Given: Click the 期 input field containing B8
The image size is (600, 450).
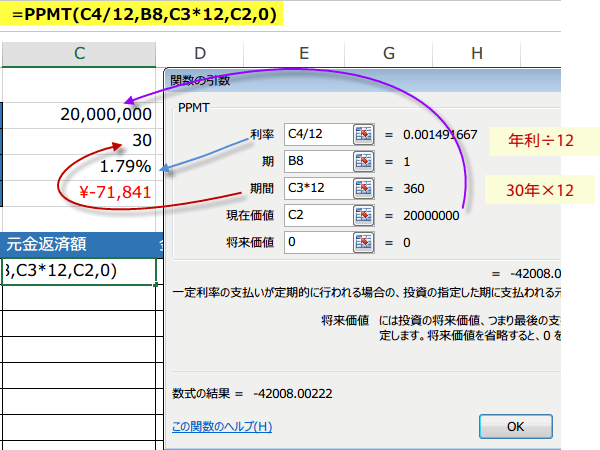Looking at the screenshot, I should [318, 161].
